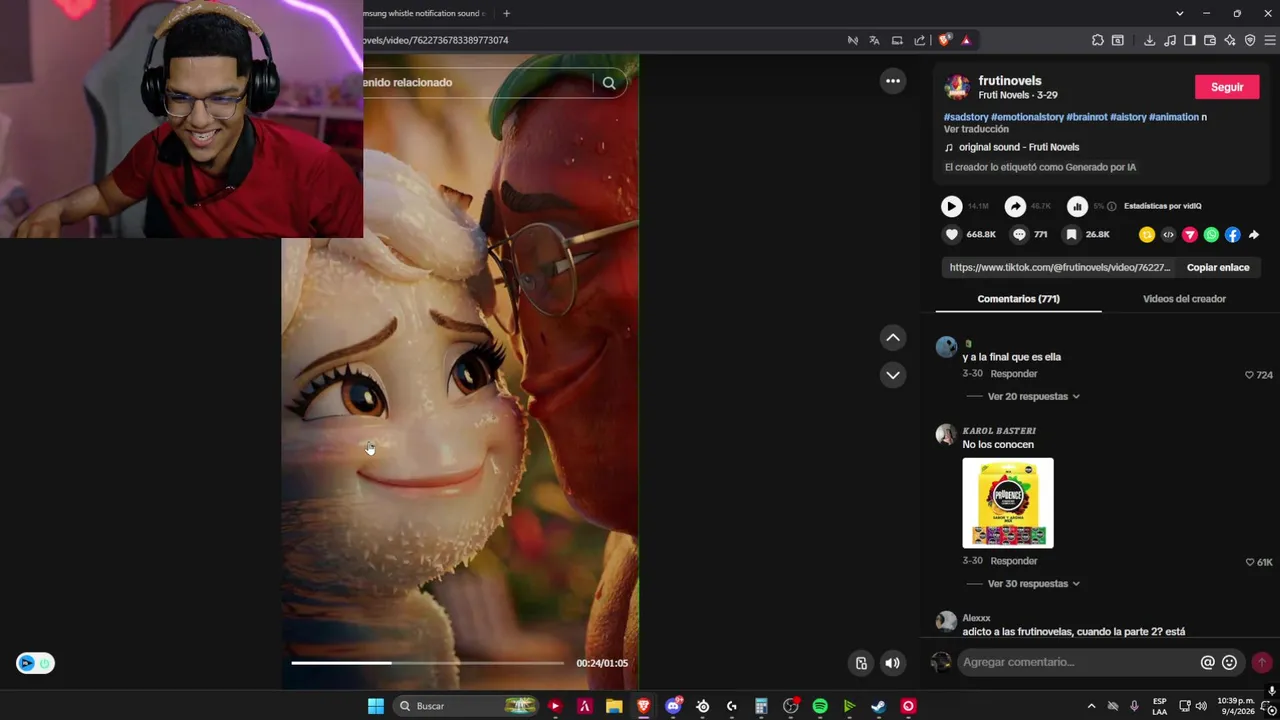
Task: Open the tab search dropdown chevron
Action: (x=1180, y=13)
